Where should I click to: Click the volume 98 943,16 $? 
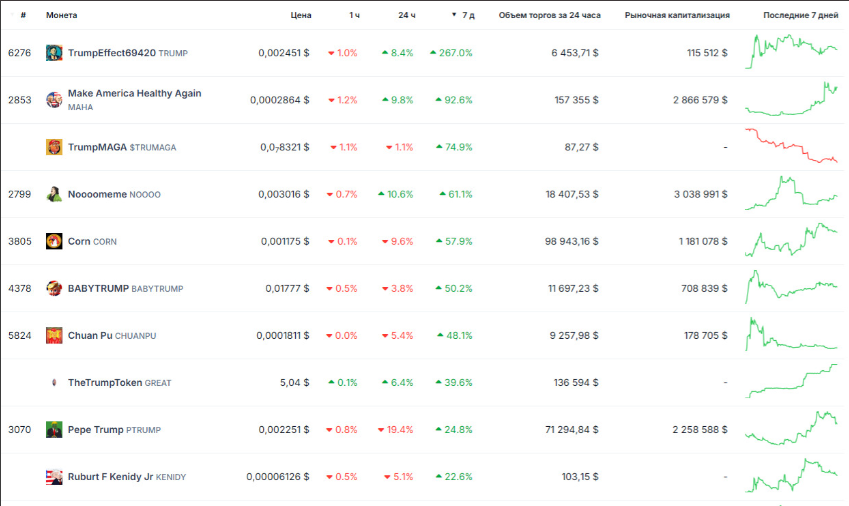tap(572, 241)
